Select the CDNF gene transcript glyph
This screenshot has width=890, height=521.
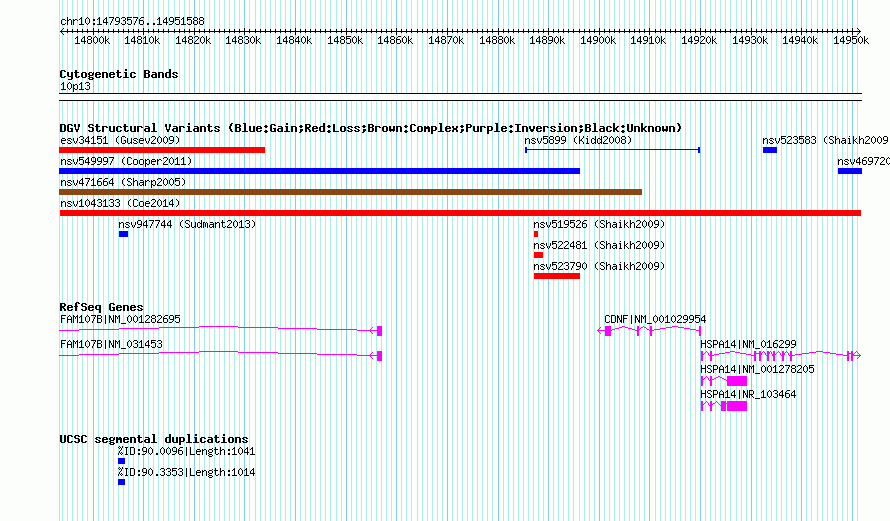[649, 331]
